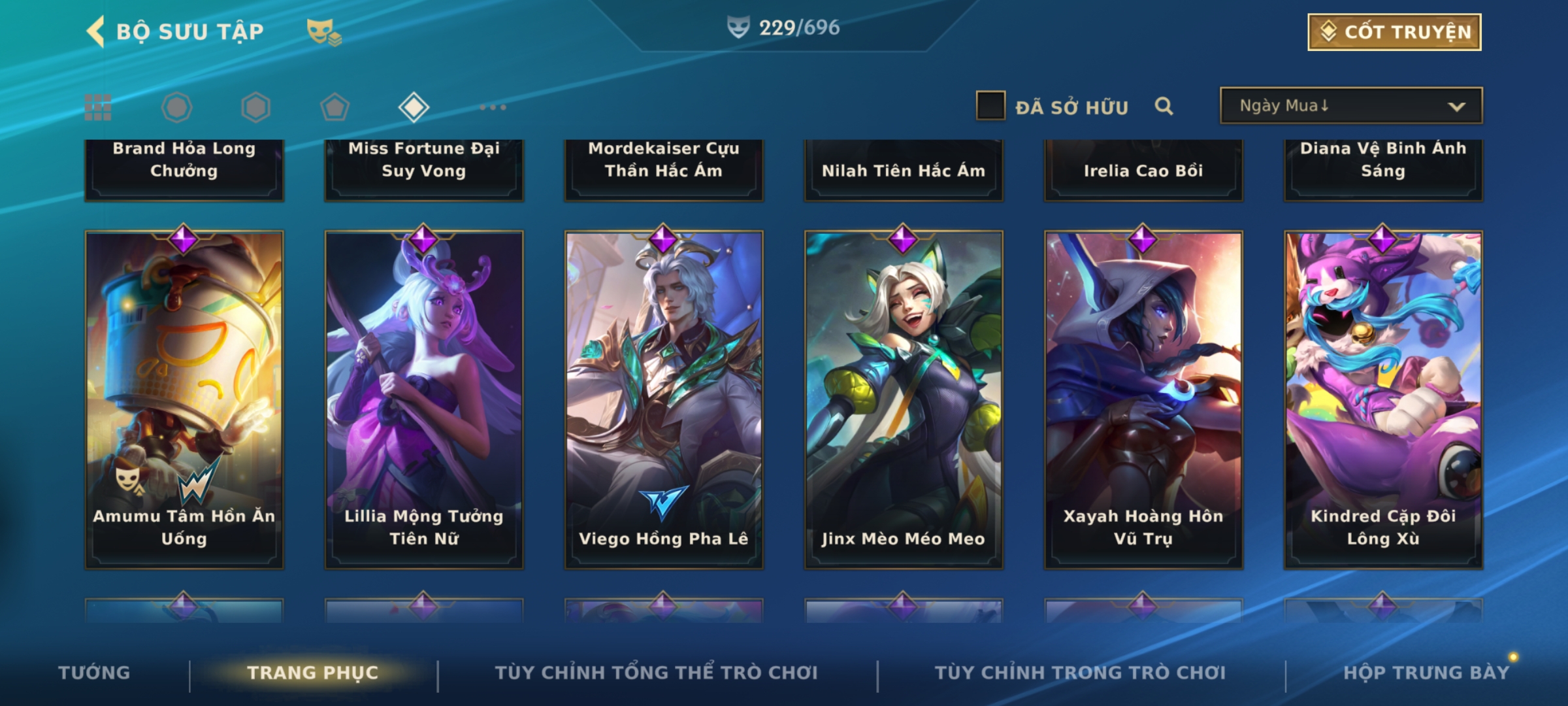Open the theater masks and coins icon
The width and height of the screenshot is (1568, 706).
[324, 31]
